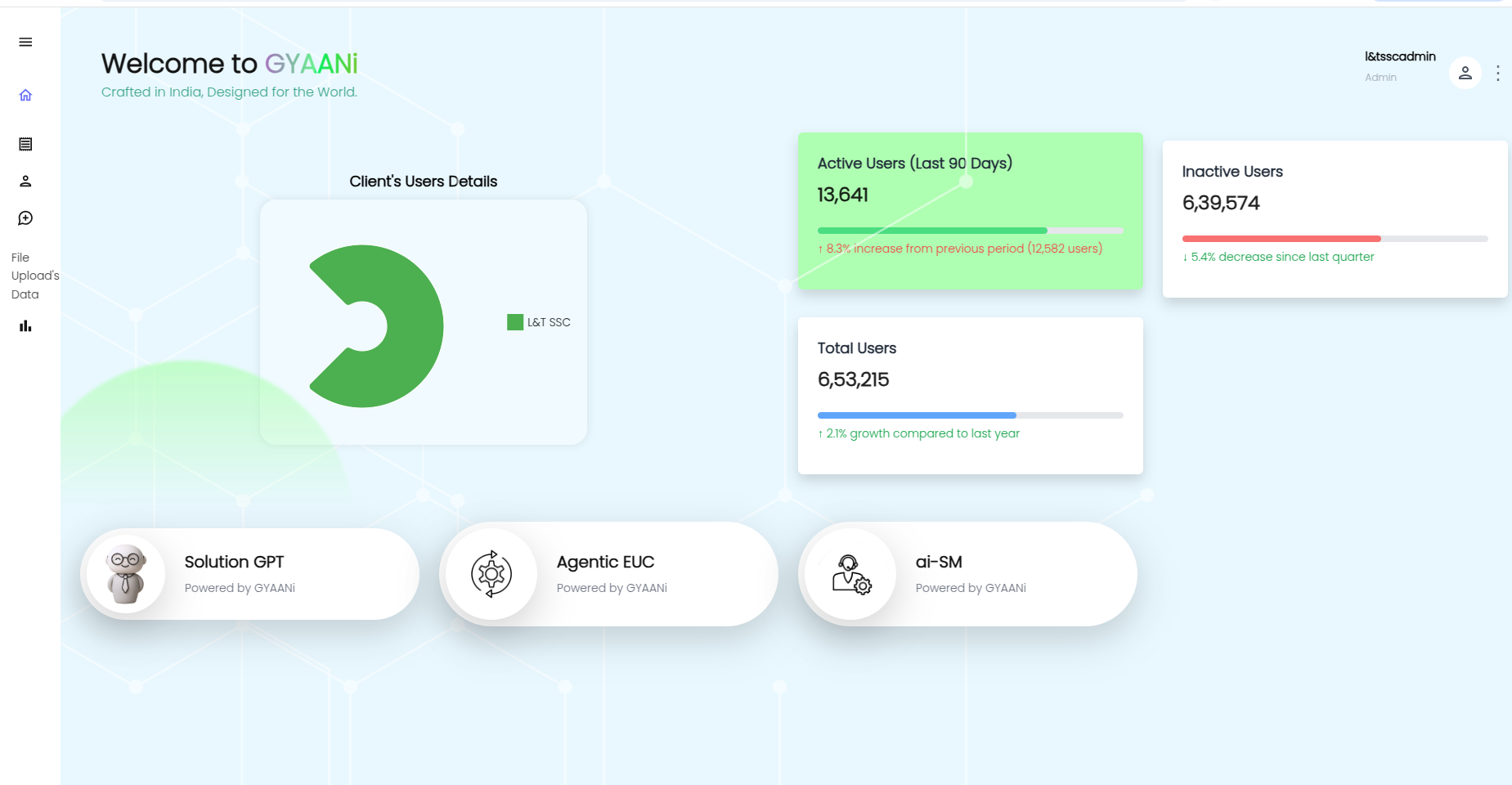Open the home dashboard icon in sidebar
Screen dimensions: 1512x785
(x=25, y=95)
